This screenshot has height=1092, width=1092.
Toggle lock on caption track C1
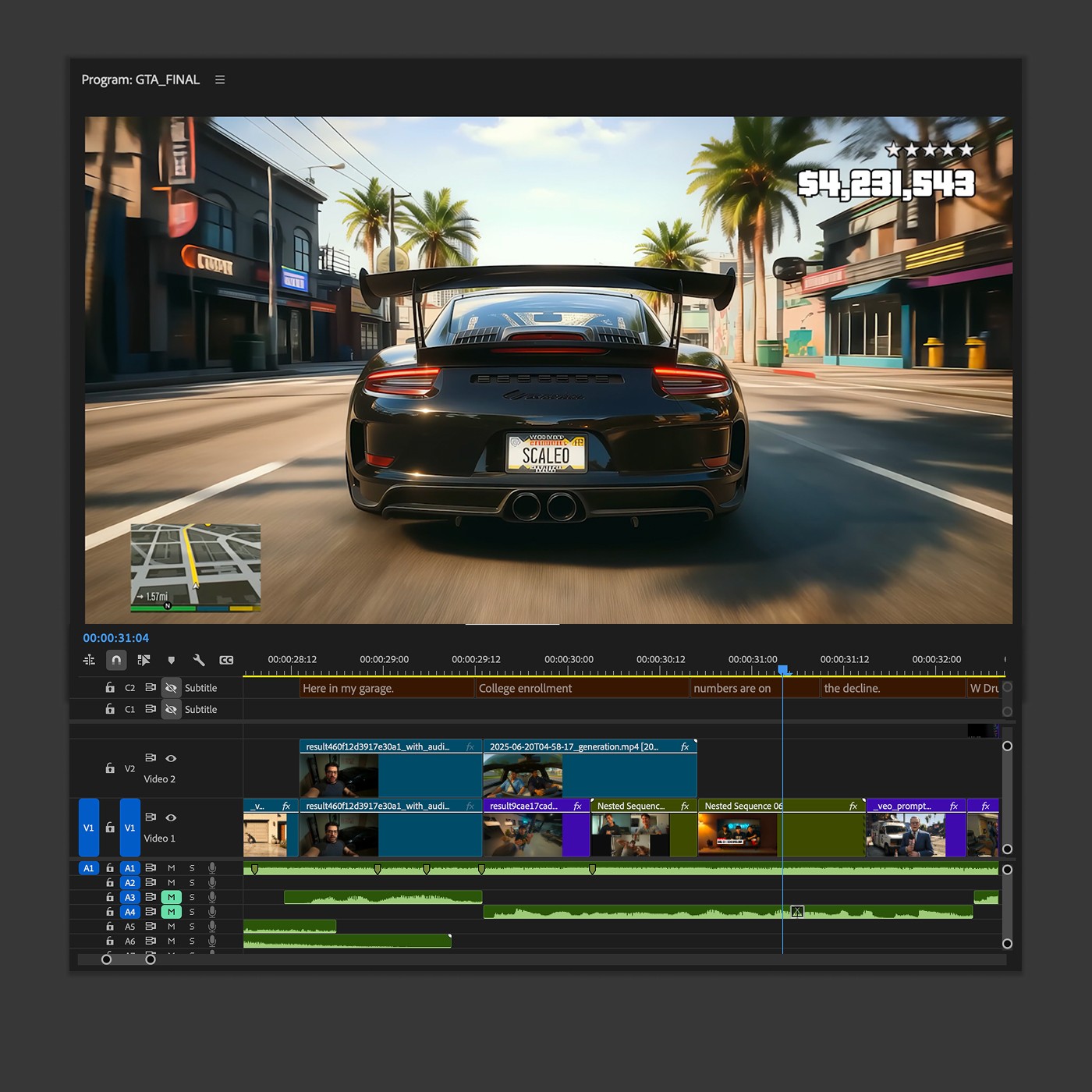[110, 709]
